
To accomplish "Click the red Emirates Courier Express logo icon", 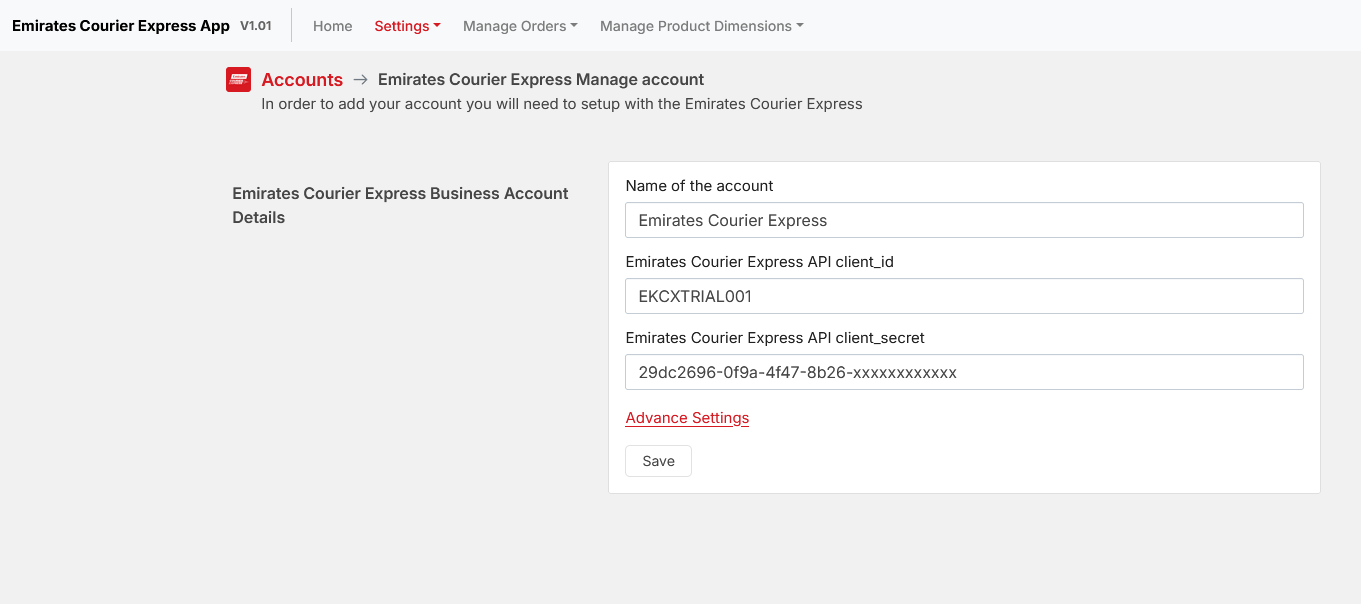I will (x=238, y=80).
